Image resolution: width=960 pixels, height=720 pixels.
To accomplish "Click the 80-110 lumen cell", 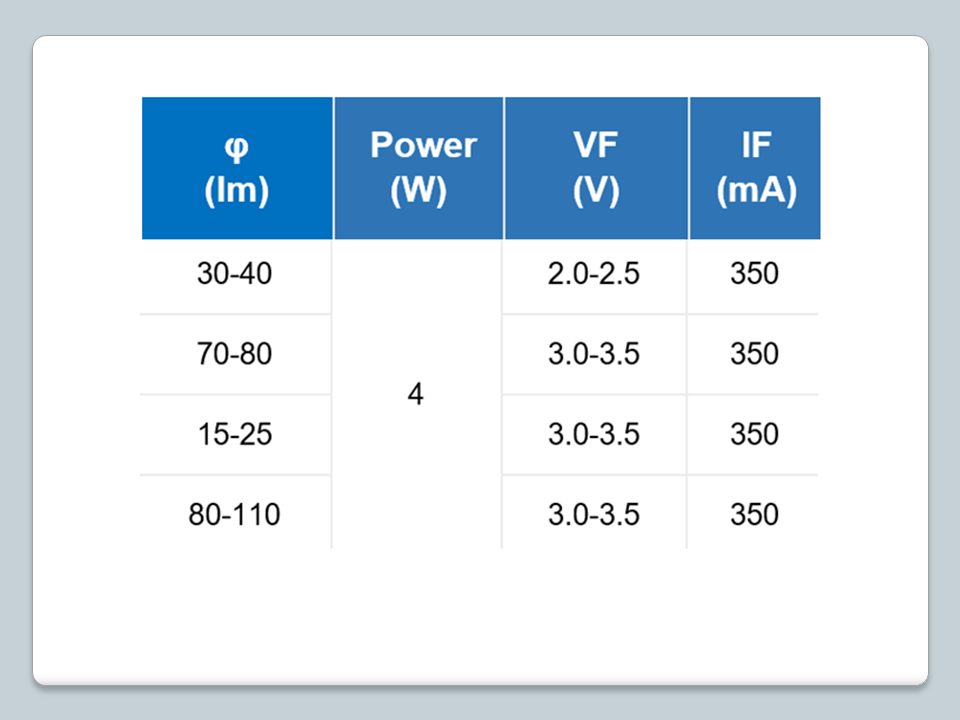I will click(x=235, y=515).
